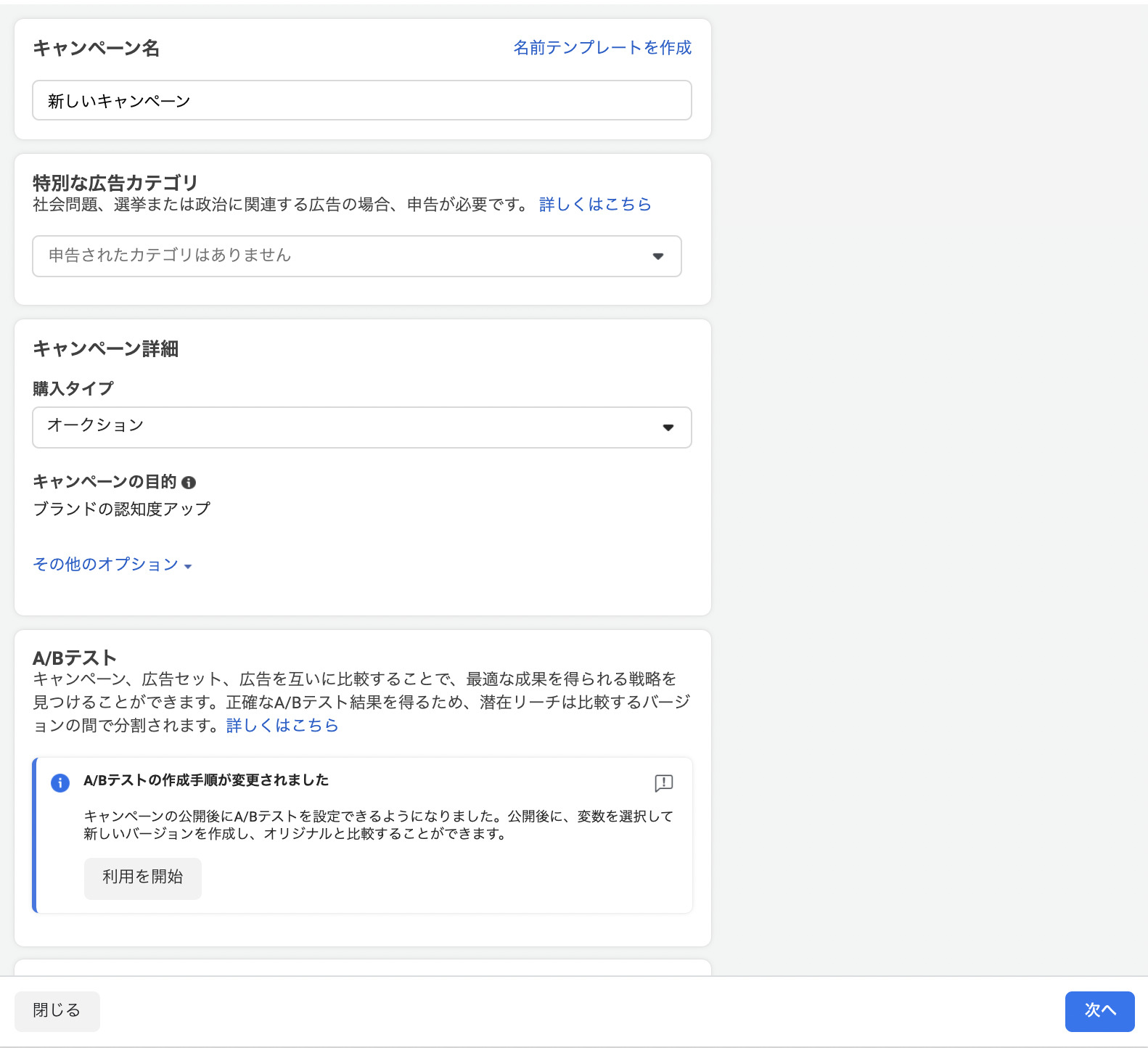Open 詳しくはこちら link in A/Bテスト description
This screenshot has width=1148, height=1048.
pos(282,726)
